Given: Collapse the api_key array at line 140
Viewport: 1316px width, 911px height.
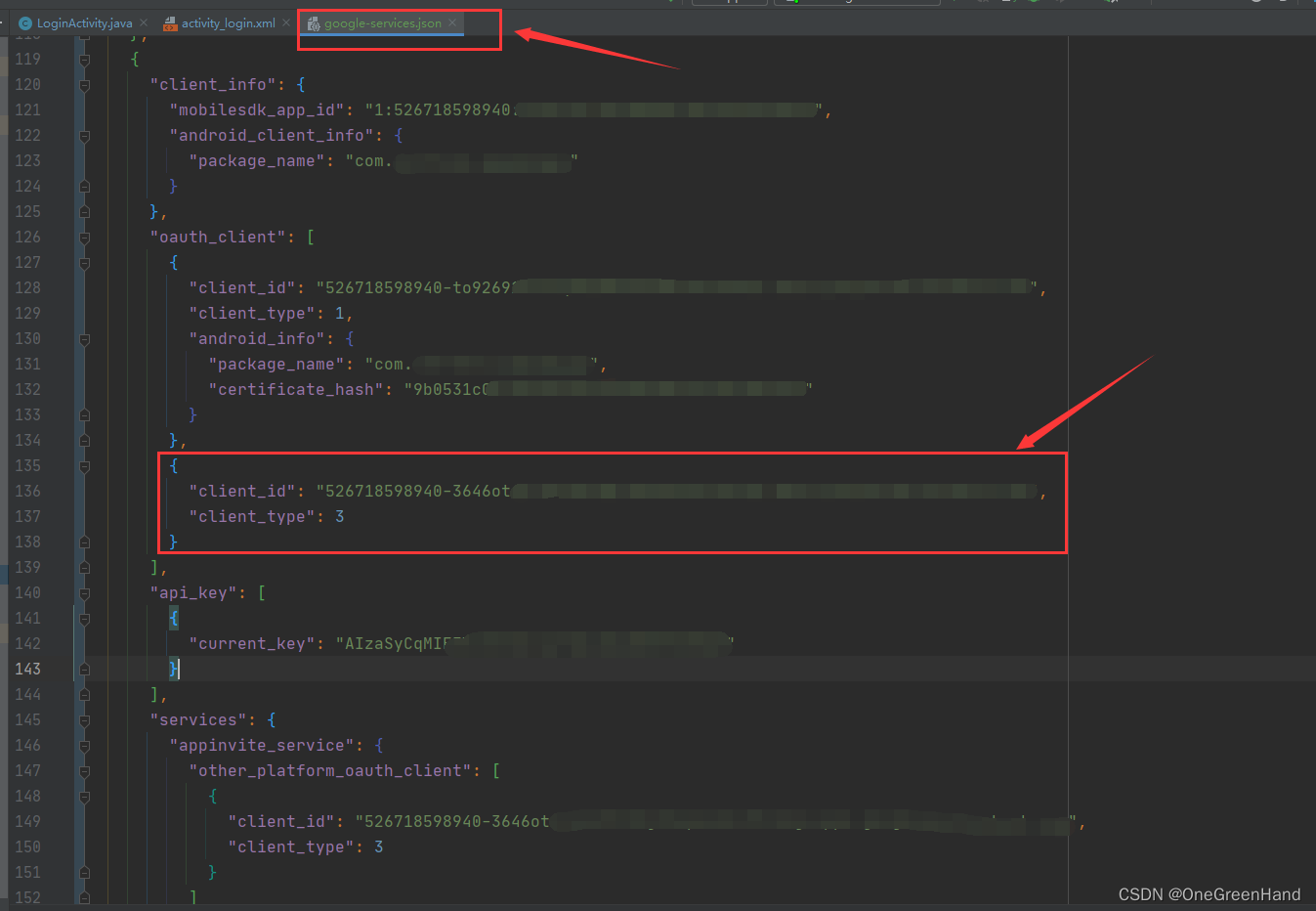Looking at the screenshot, I should click(x=84, y=592).
